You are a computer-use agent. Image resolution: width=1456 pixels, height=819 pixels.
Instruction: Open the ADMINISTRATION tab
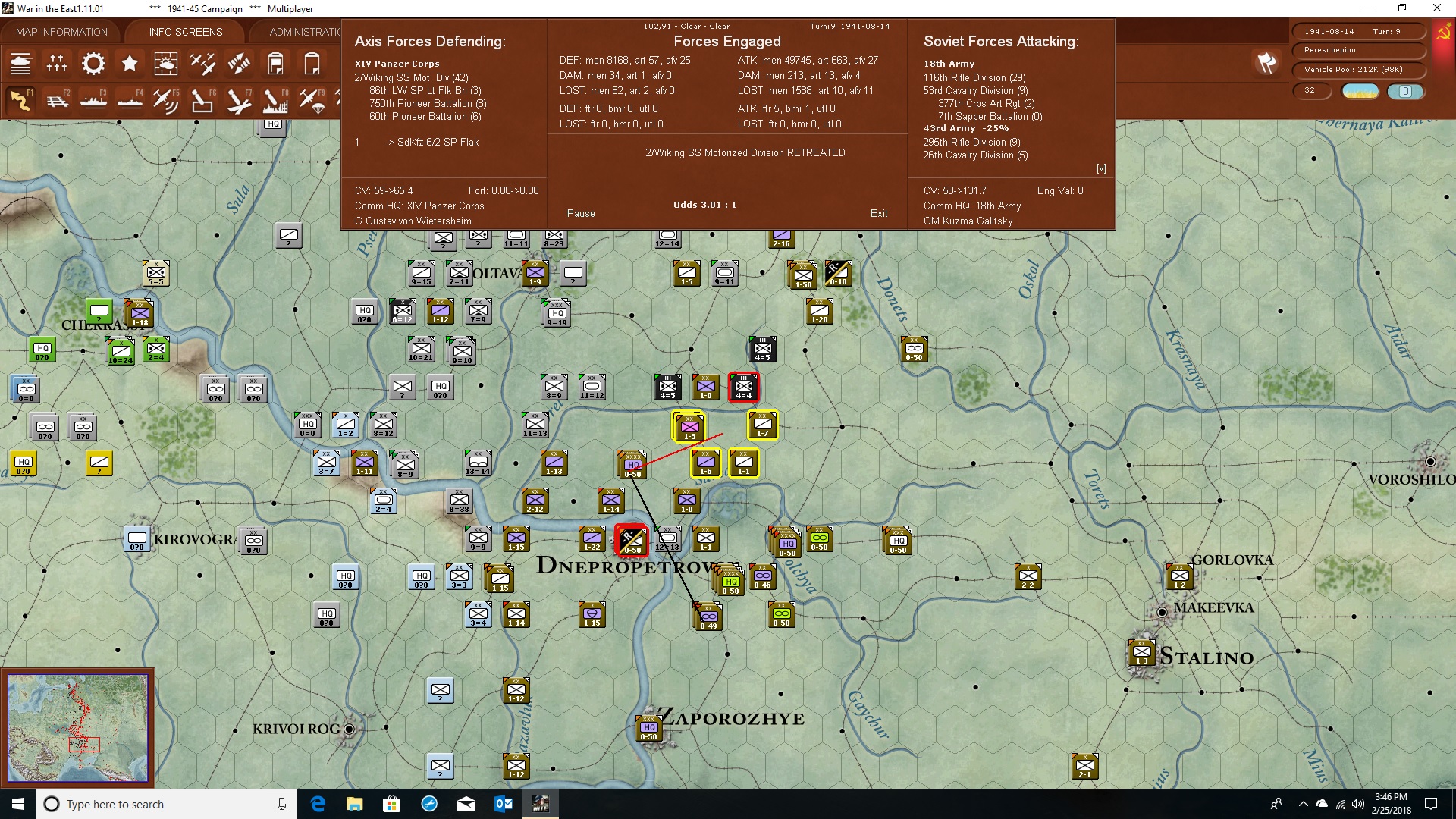[303, 32]
